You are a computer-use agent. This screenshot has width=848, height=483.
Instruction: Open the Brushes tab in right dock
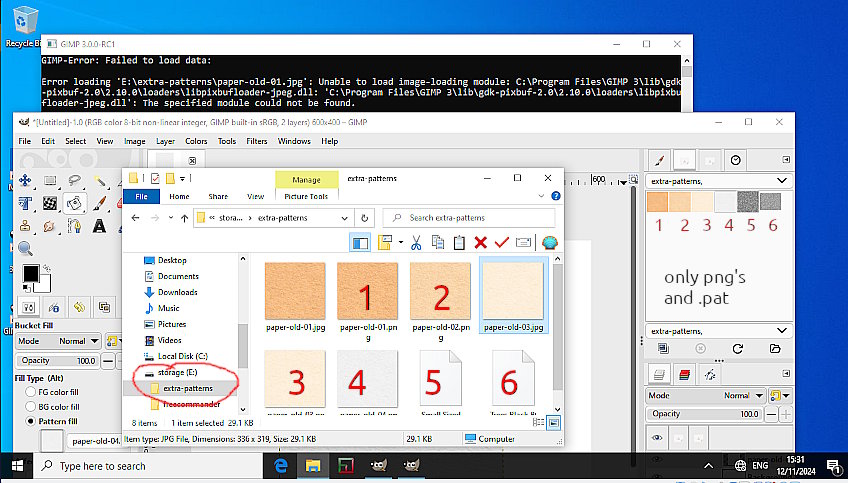(660, 160)
